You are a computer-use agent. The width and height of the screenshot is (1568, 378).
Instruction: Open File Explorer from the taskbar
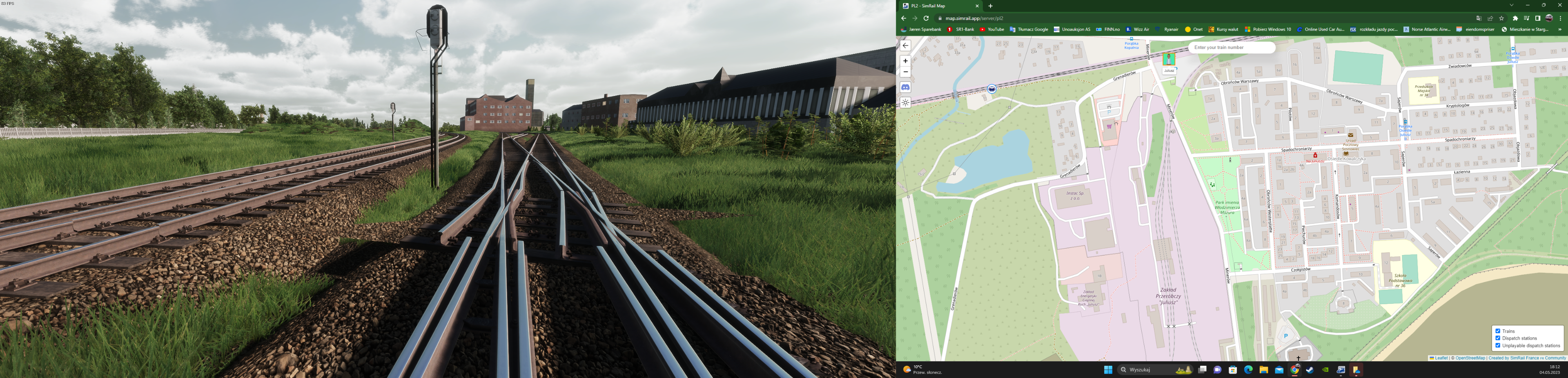[x=1264, y=369]
